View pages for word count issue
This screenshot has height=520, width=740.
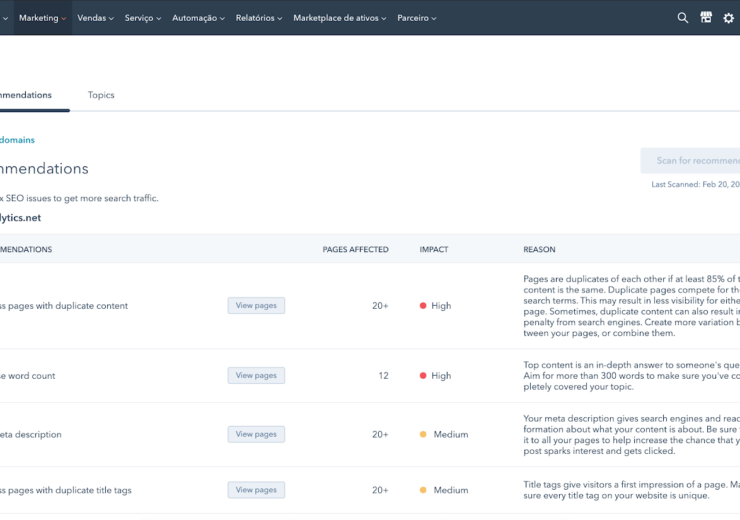pos(256,375)
